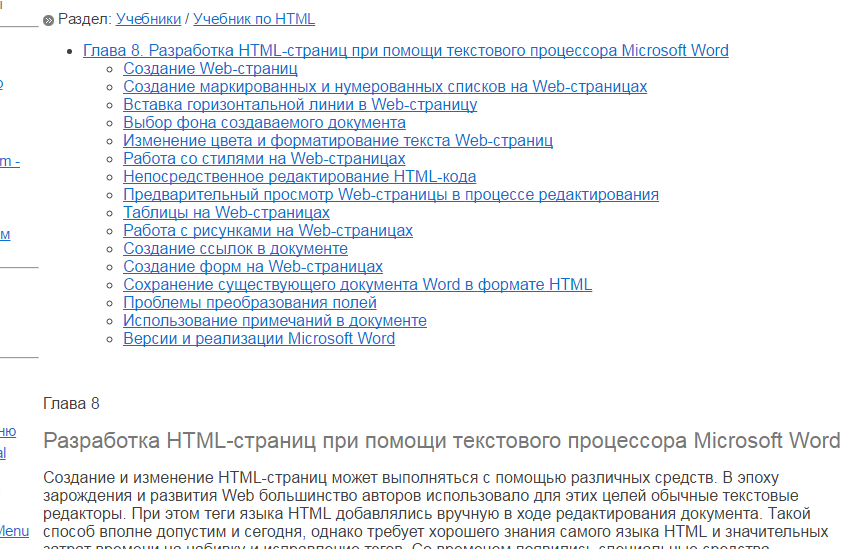Open Проблемы преобразования полей link
The image size is (864, 549).
coord(250,303)
